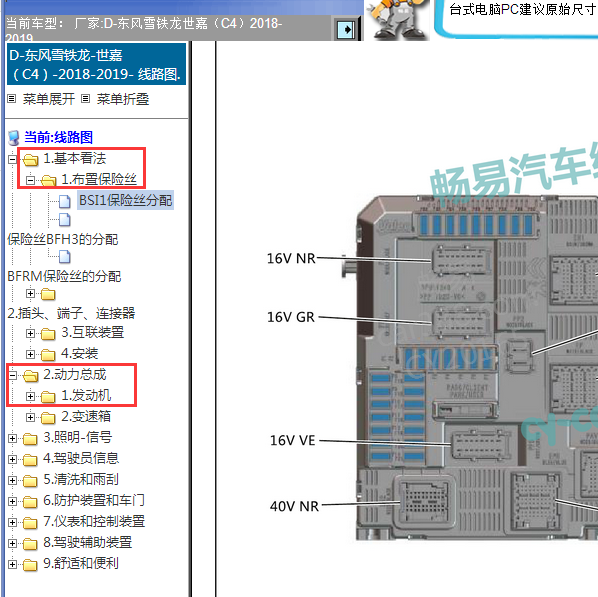This screenshot has width=598, height=597.
Task: Expand the 4.安装 node
Action: (31, 355)
